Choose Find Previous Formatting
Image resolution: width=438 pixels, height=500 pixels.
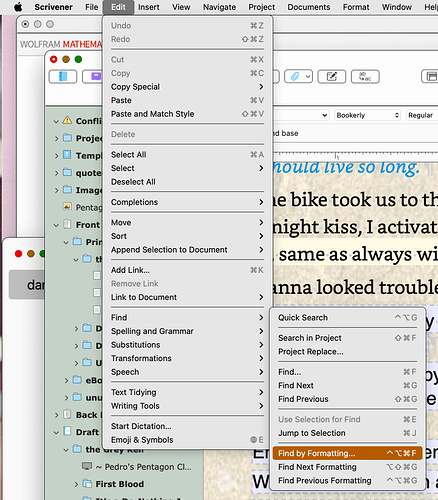click(347, 481)
